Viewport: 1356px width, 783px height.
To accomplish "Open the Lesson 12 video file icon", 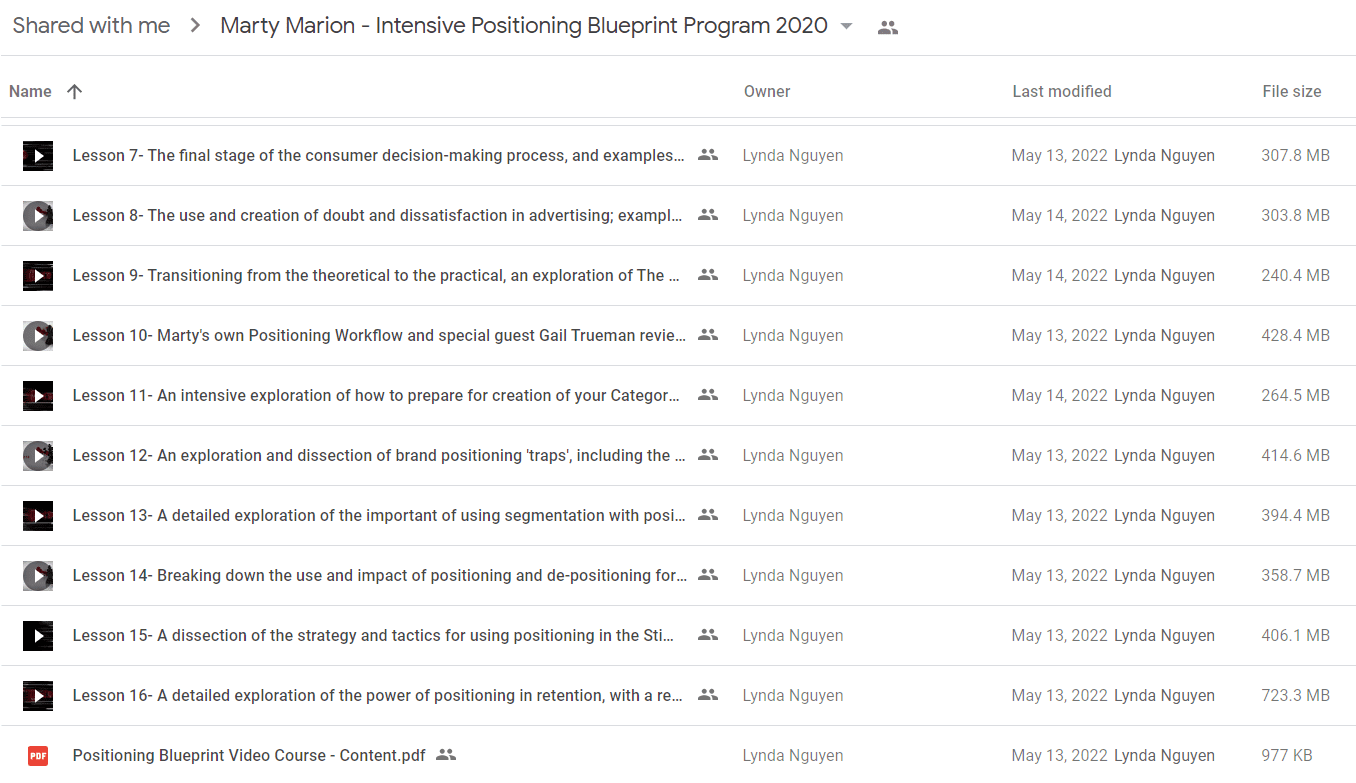I will click(x=38, y=456).
